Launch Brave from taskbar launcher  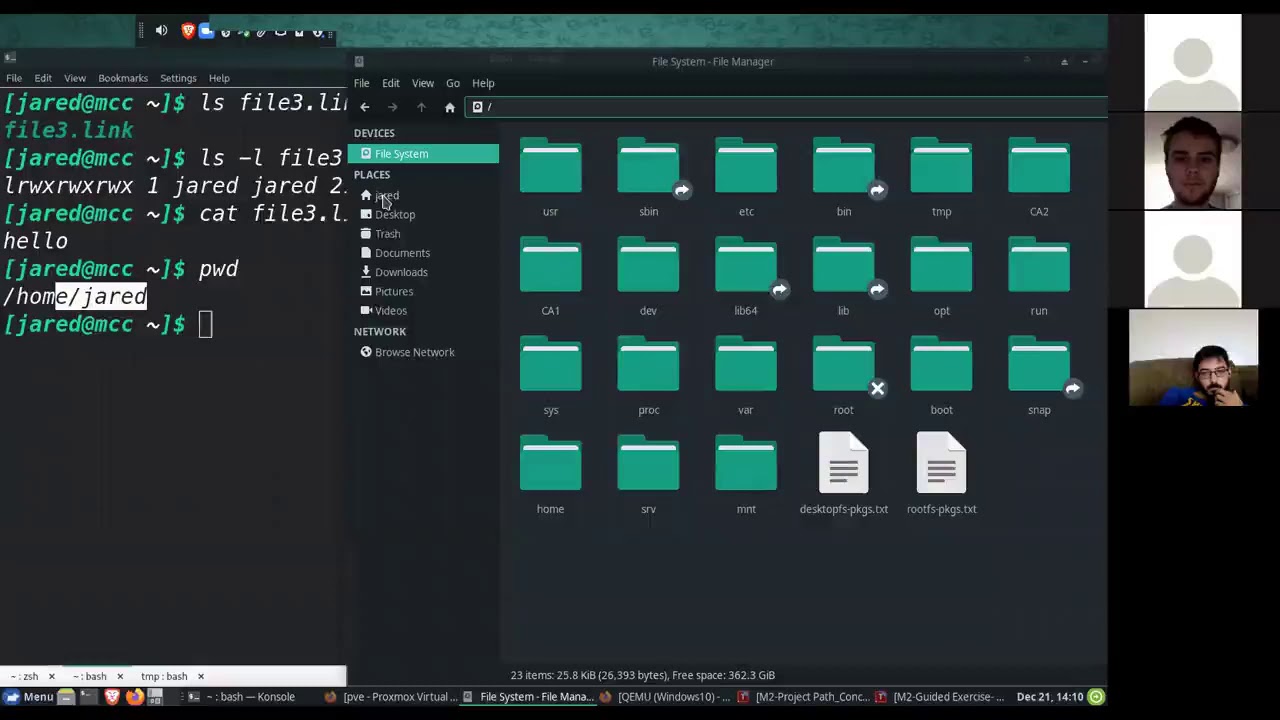coord(112,697)
